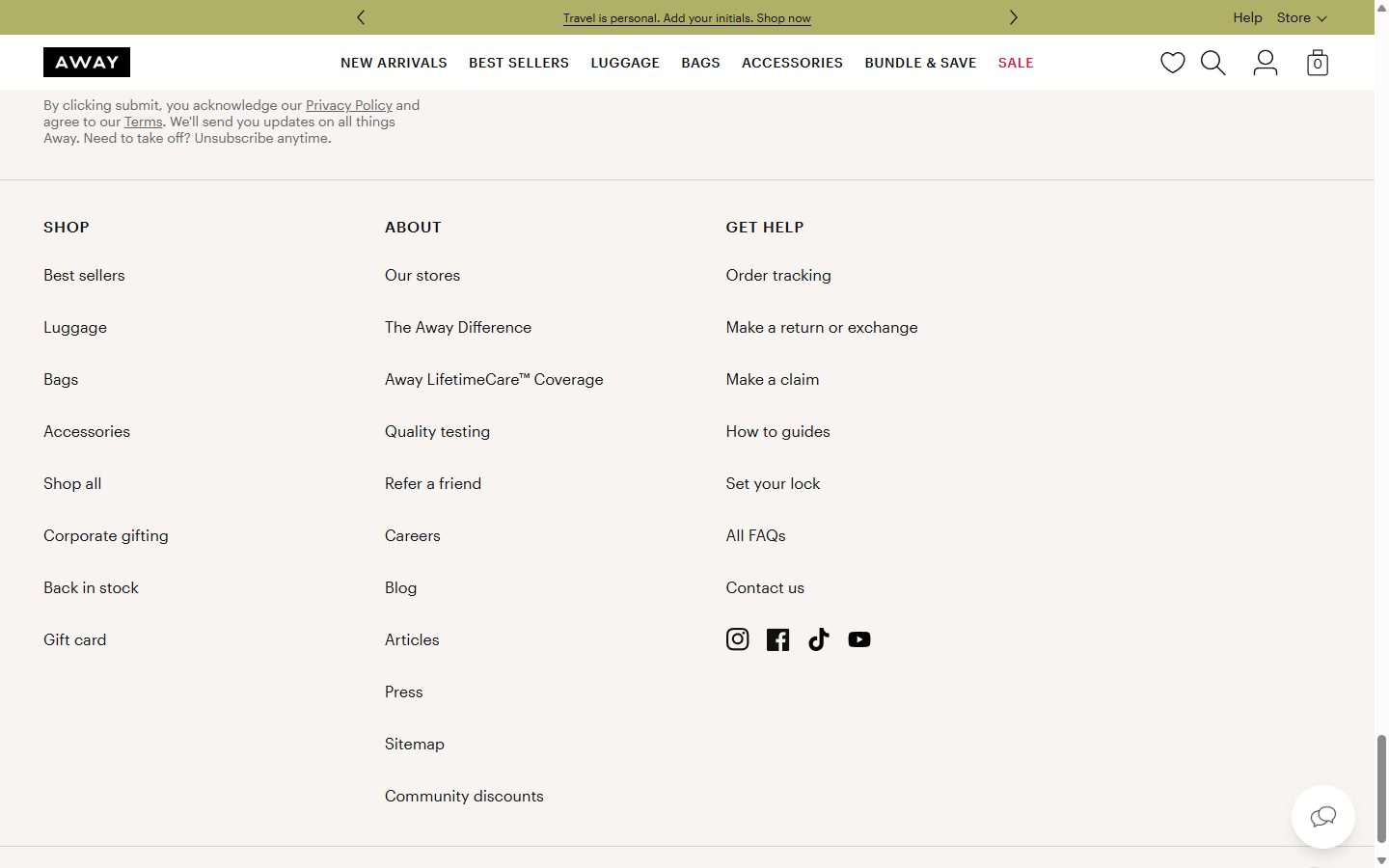
Task: Click the scrollbar down arrow
Action: (1381, 860)
